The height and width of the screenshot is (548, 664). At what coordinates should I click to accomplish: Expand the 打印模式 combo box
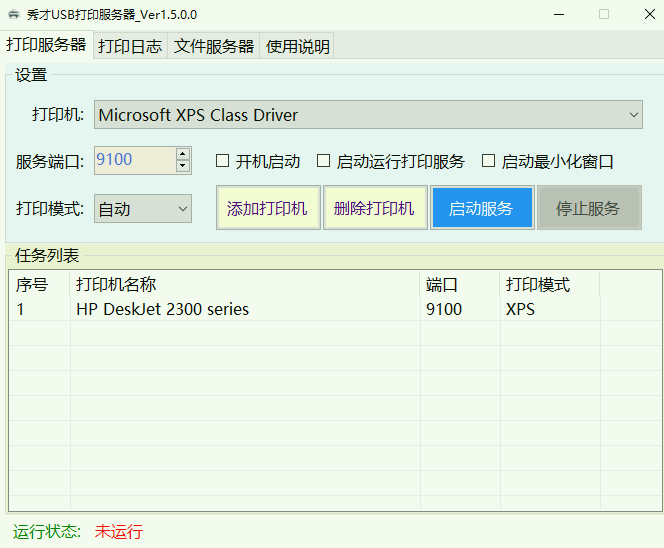pyautogui.click(x=143, y=209)
